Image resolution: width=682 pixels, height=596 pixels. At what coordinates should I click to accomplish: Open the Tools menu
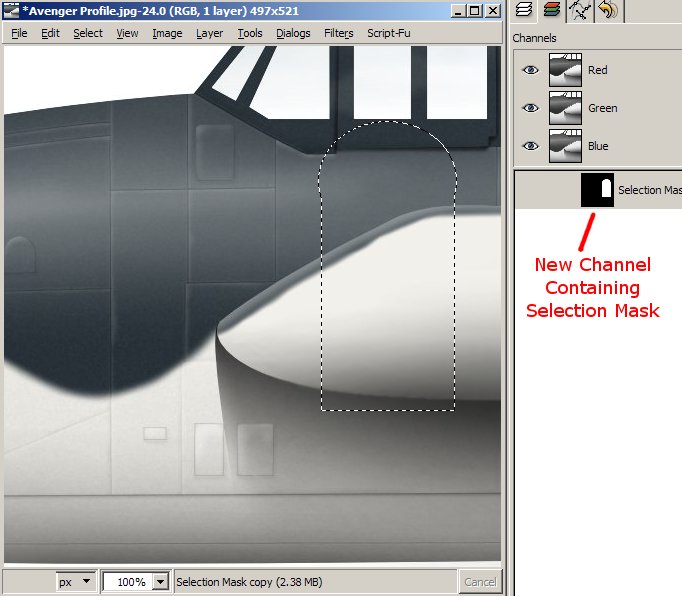(x=250, y=33)
